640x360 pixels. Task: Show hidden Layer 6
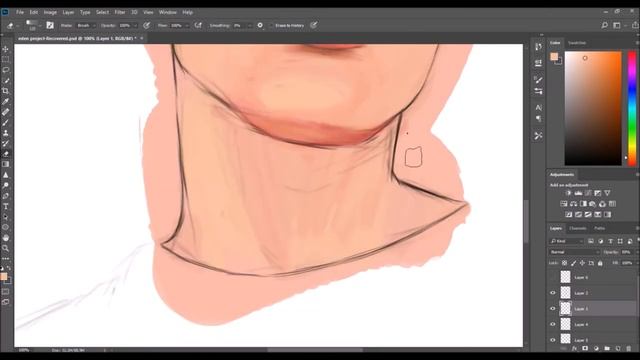[553, 277]
